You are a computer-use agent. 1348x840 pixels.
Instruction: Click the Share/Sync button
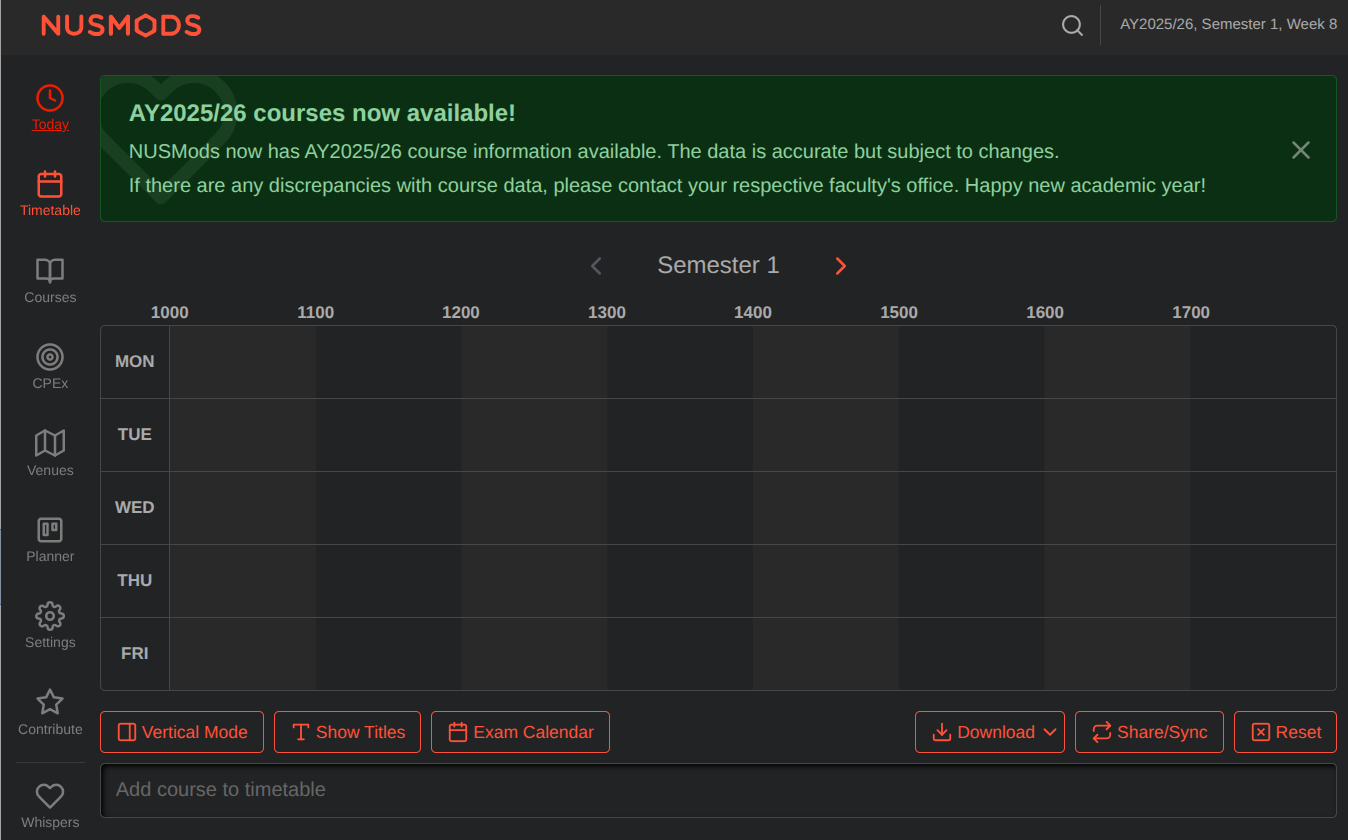click(x=1149, y=732)
